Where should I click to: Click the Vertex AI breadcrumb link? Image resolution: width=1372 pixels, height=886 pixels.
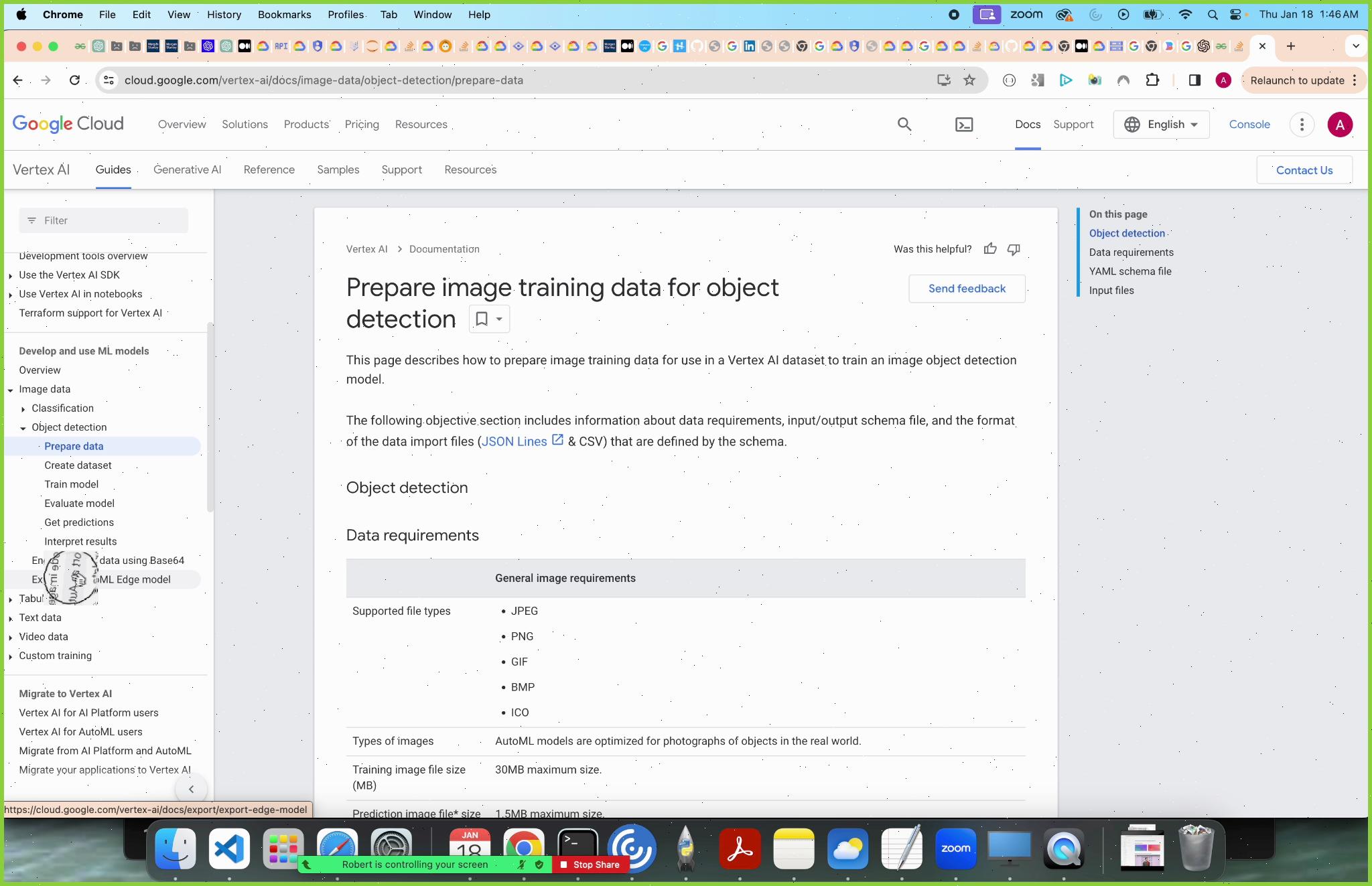367,249
